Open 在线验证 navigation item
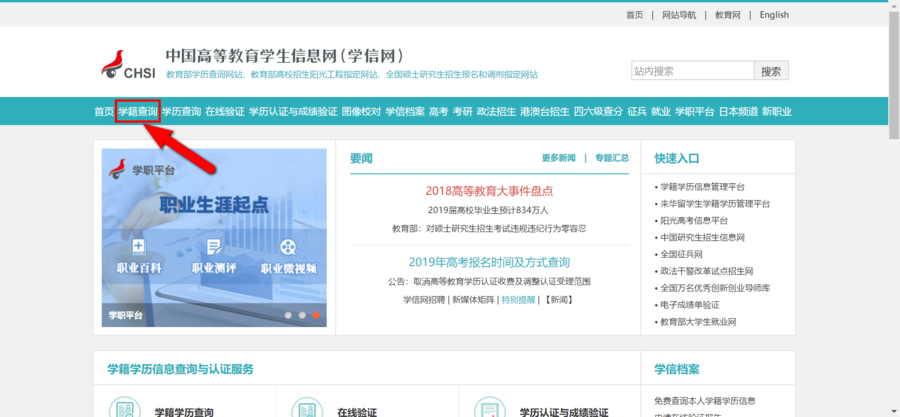The image size is (900, 417). (x=225, y=112)
